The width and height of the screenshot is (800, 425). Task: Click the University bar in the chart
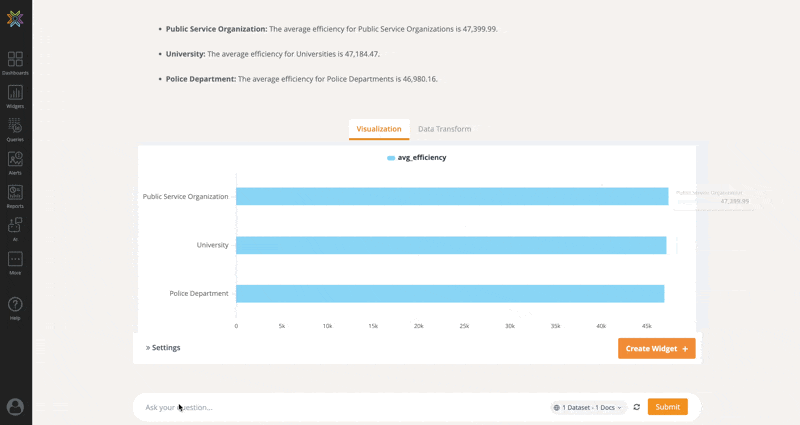(450, 245)
